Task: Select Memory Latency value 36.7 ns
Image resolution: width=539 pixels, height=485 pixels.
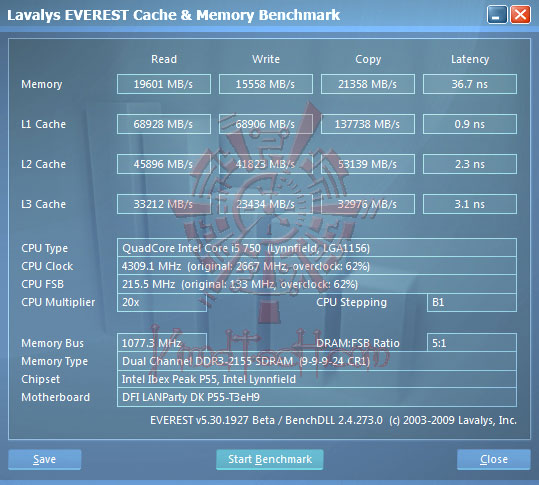Action: [x=470, y=84]
